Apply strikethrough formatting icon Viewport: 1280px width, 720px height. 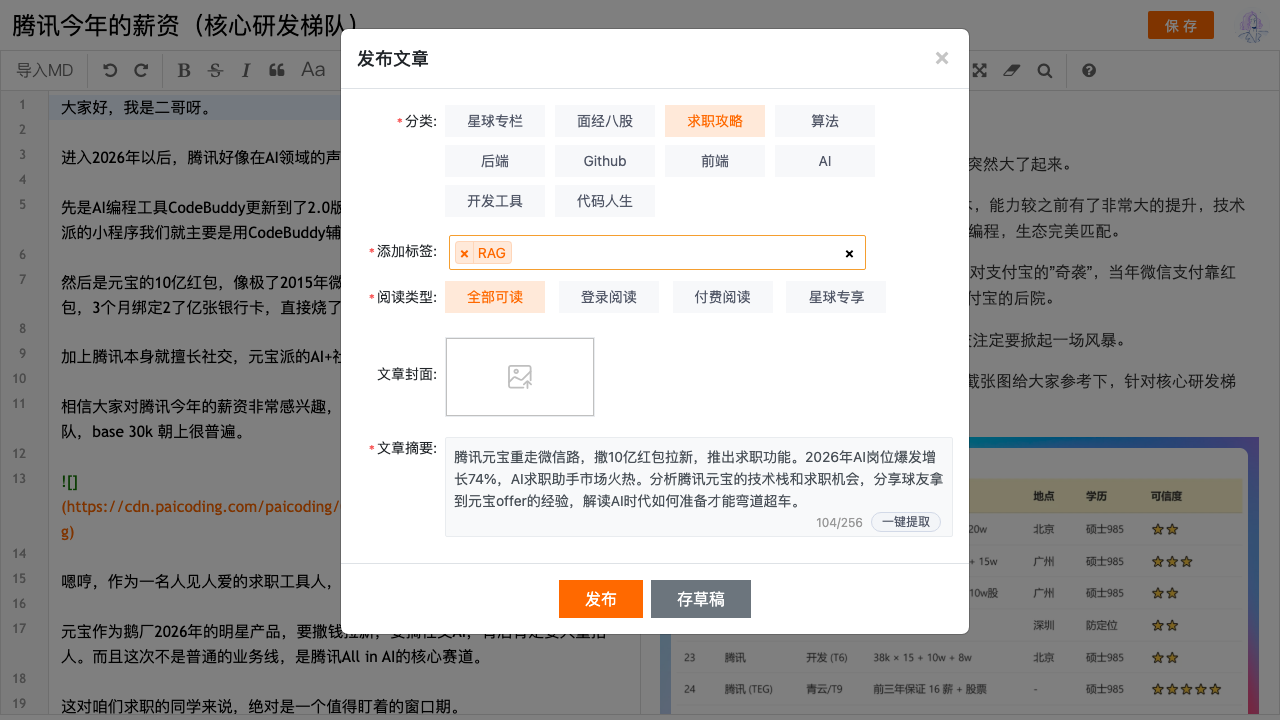pyautogui.click(x=215, y=71)
